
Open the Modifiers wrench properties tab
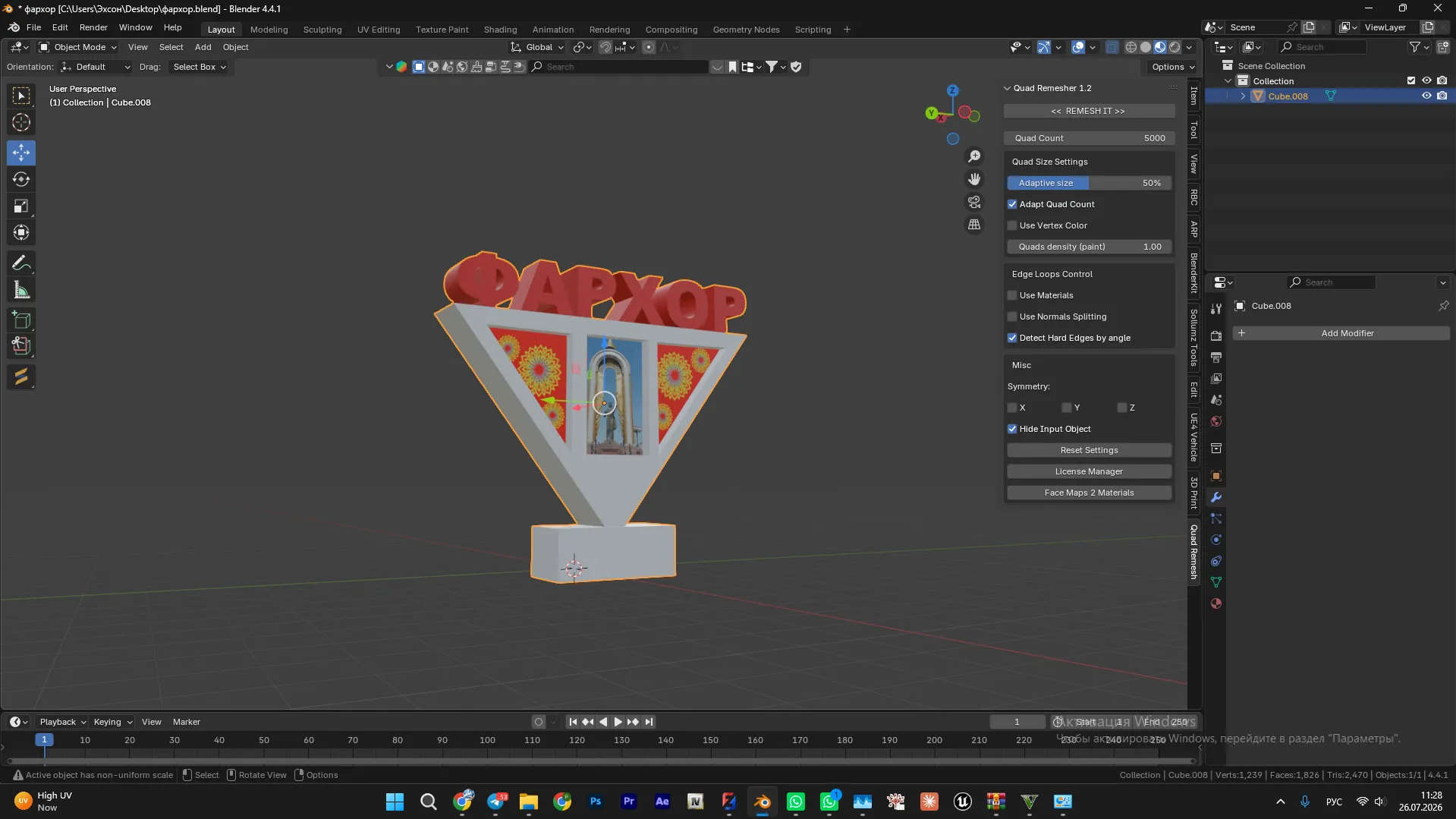[1216, 497]
